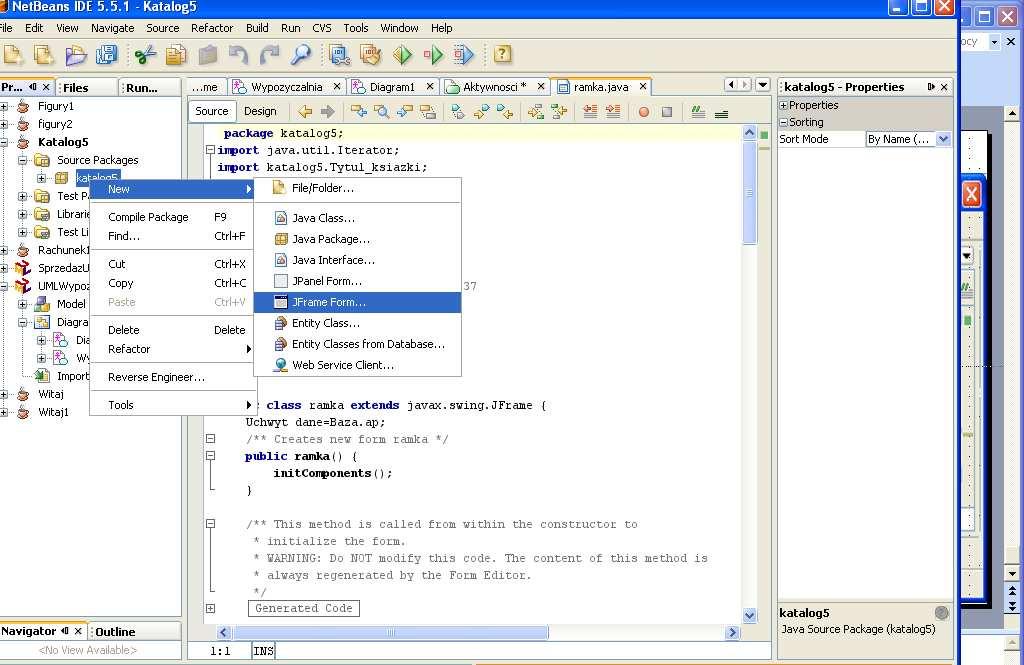Image resolution: width=1024 pixels, height=665 pixels.
Task: Switch to the Wypozyczalnia editor tab
Action: point(287,87)
